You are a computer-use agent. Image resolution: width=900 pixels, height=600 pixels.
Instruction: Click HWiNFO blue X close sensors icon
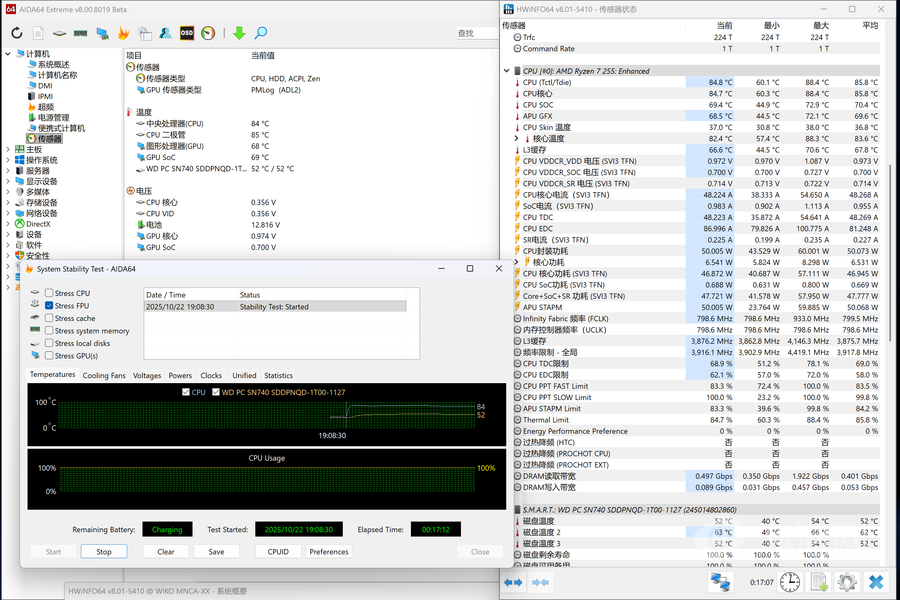[x=876, y=582]
